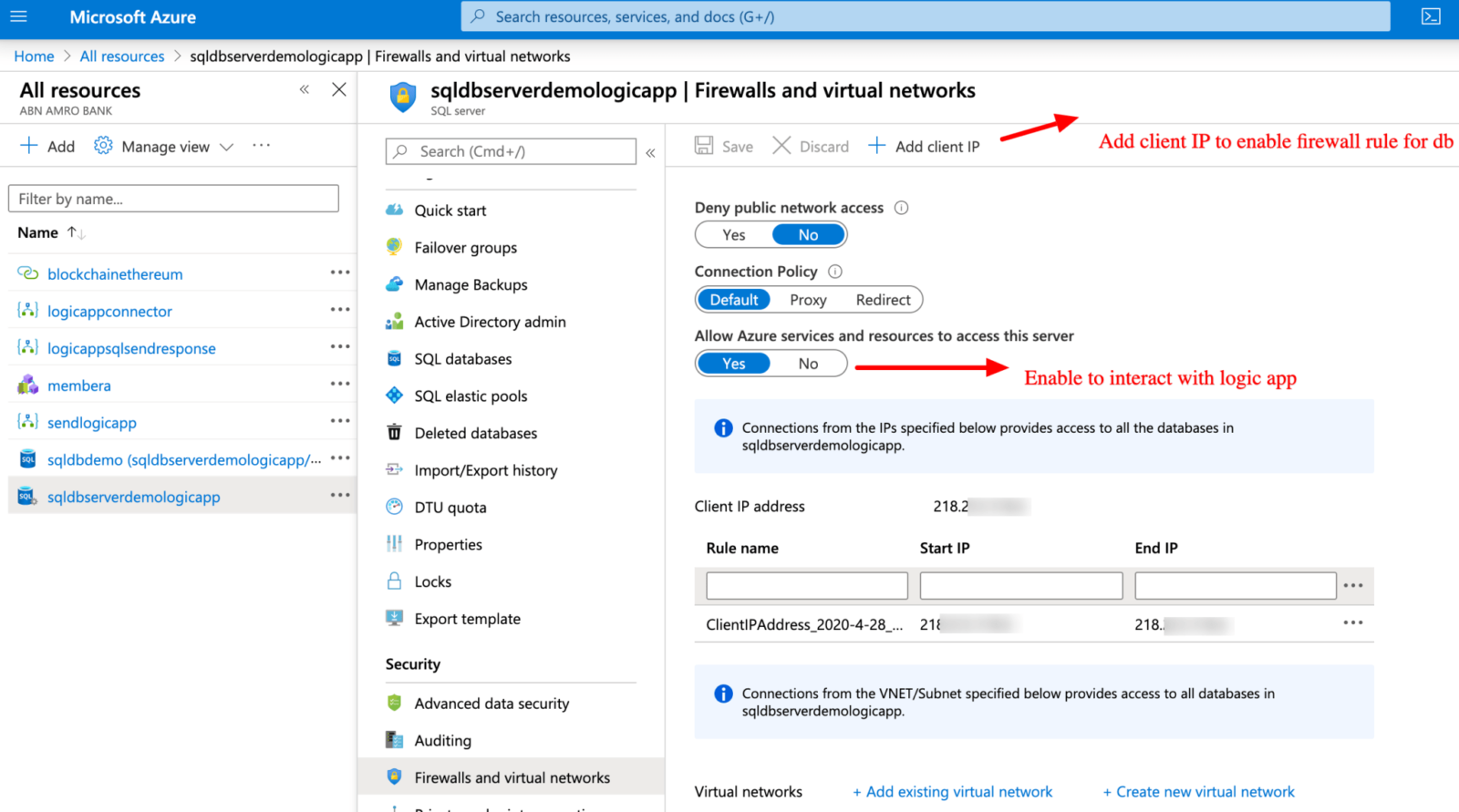Expand the Manage view dropdown chevron
Viewport: 1459px width, 812px height.
(227, 147)
